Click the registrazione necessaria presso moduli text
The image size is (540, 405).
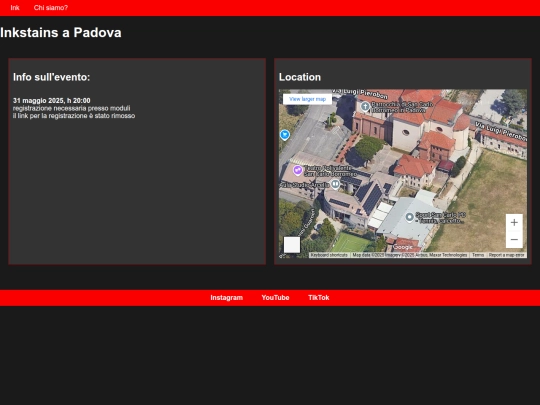pyautogui.click(x=71, y=108)
